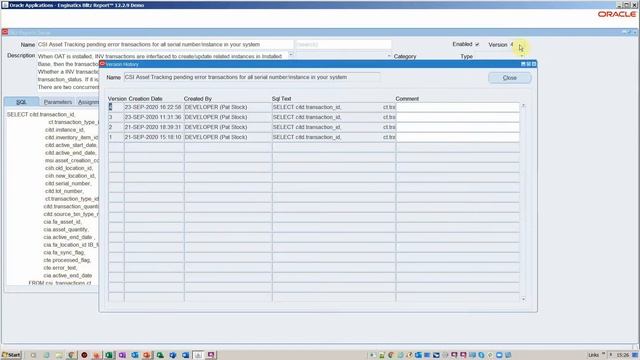Click the report Name field in background window

[x=165, y=44]
